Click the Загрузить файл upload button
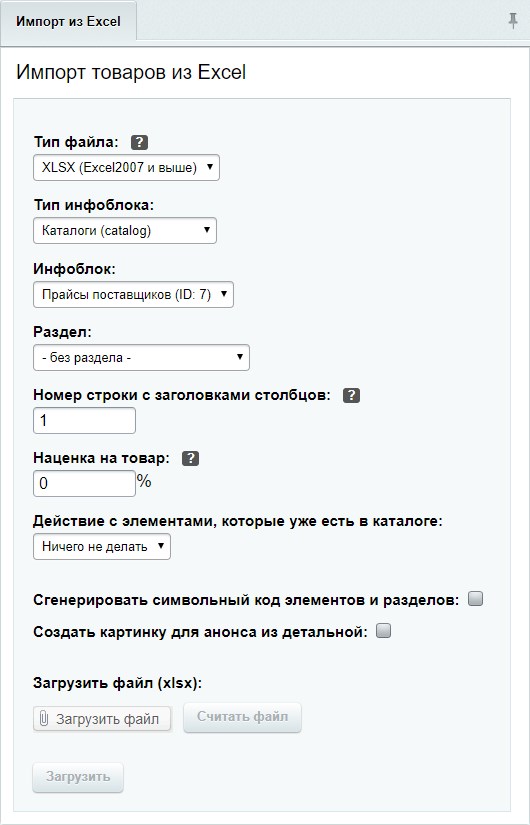 click(103, 719)
